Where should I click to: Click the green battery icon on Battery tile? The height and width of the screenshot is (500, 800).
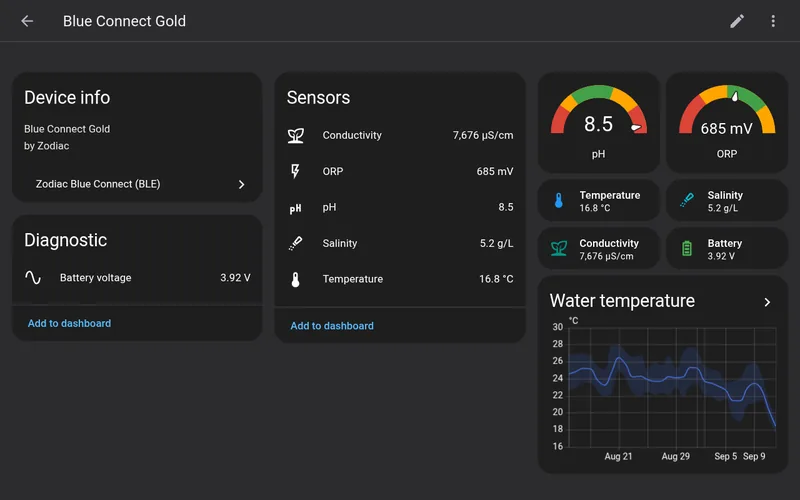tap(687, 248)
